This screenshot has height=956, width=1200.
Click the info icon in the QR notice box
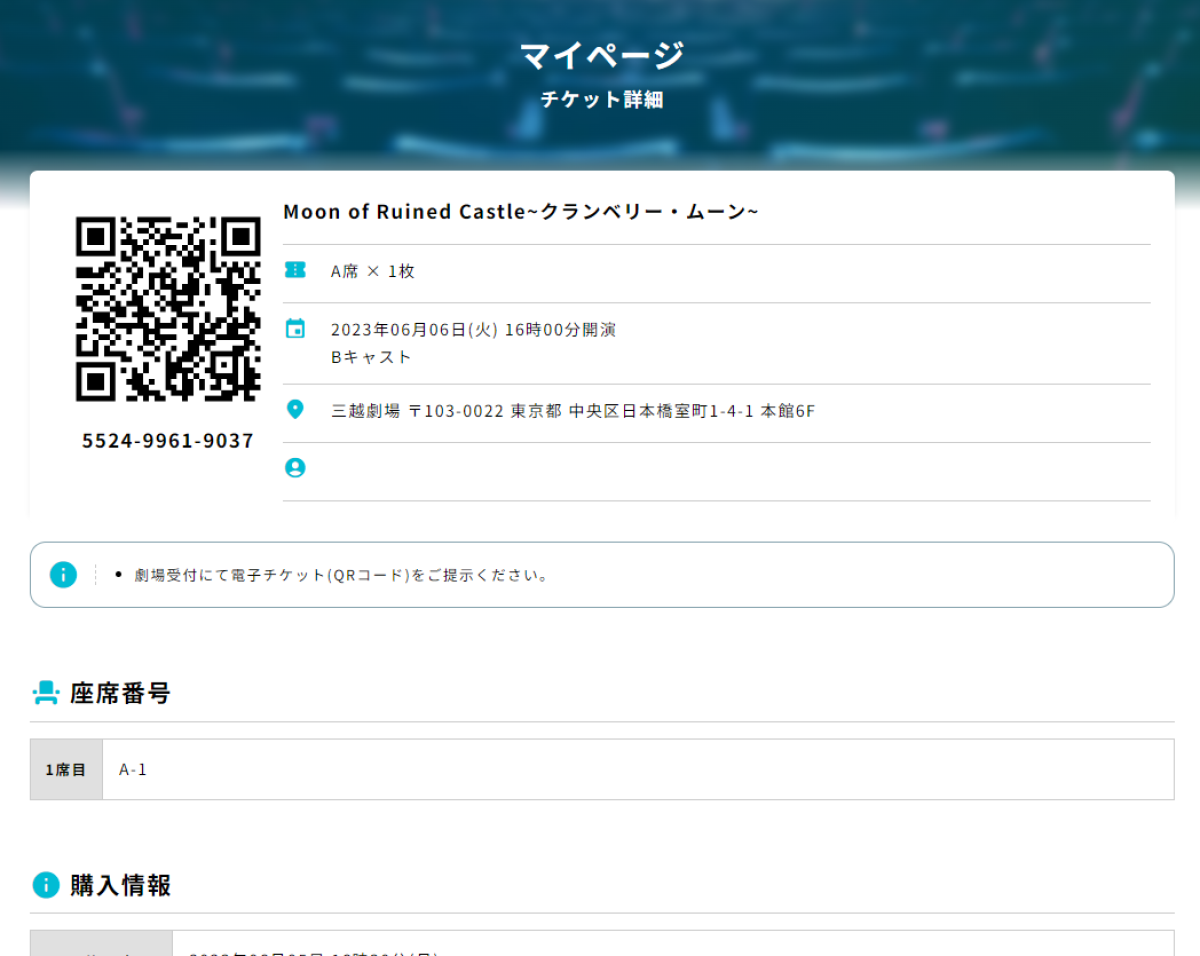point(63,575)
